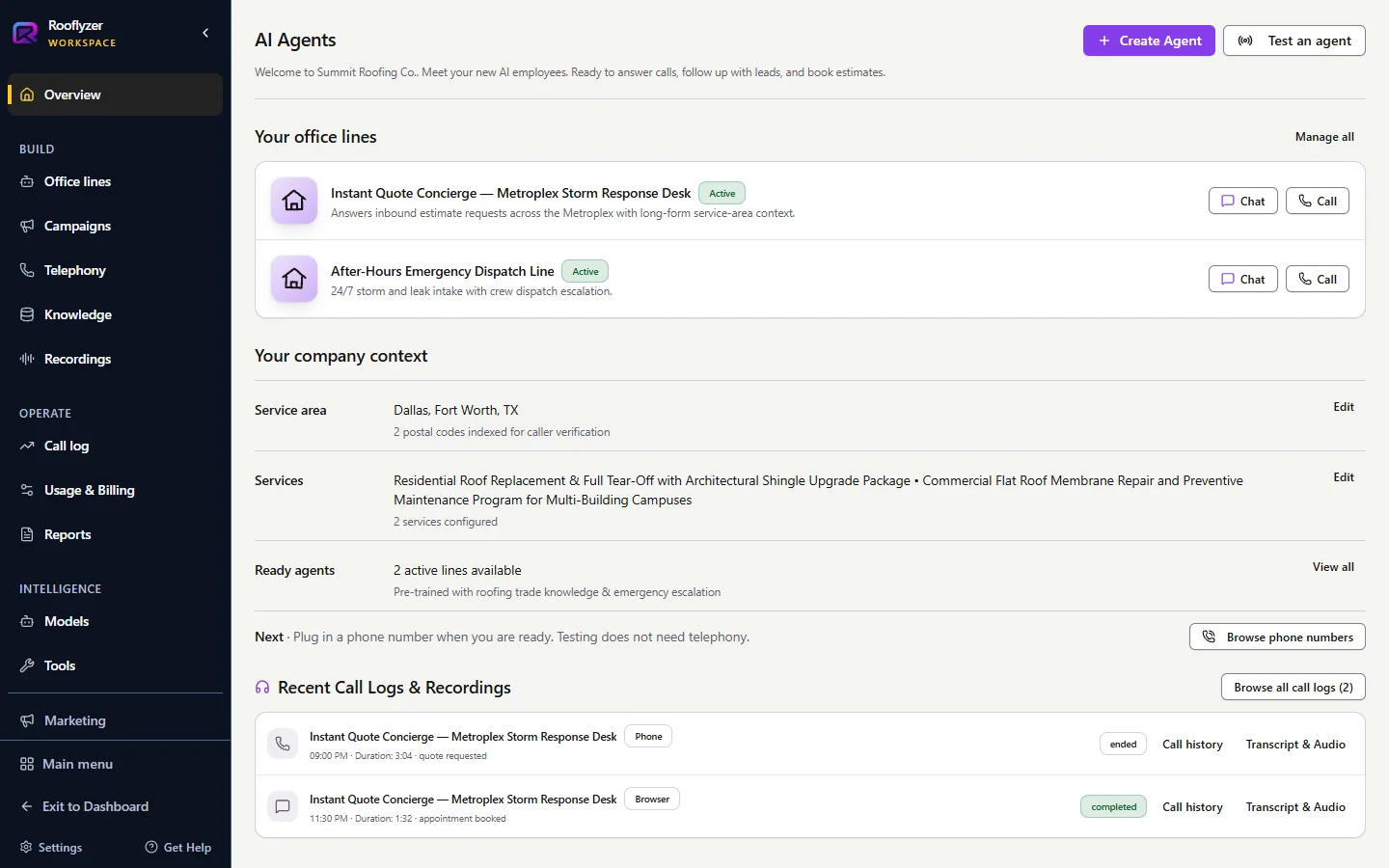Viewport: 1389px width, 868px height.
Task: Click chat icon of 11:30 PM call
Action: click(x=283, y=806)
